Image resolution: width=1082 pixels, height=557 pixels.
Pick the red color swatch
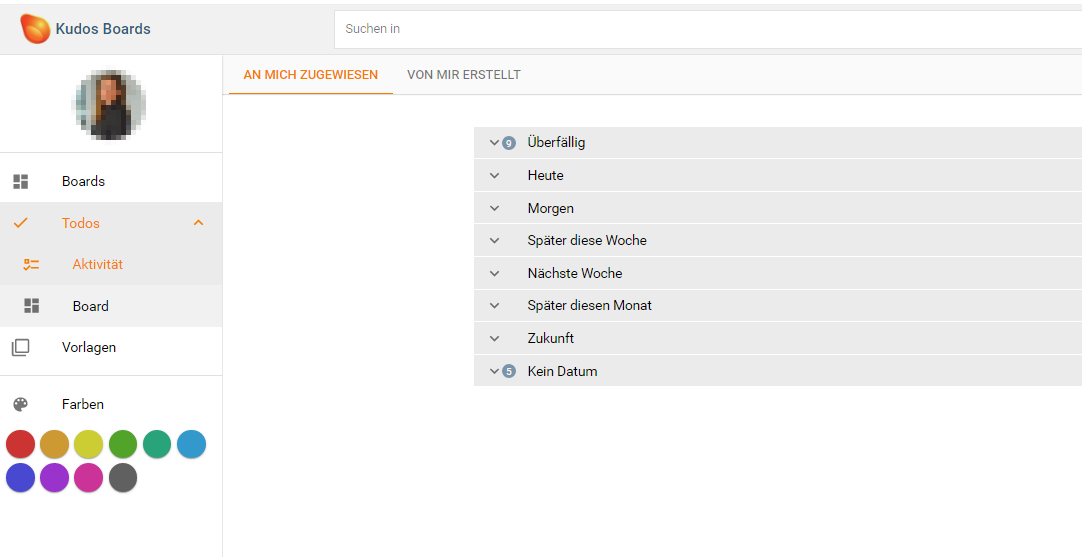pos(20,444)
